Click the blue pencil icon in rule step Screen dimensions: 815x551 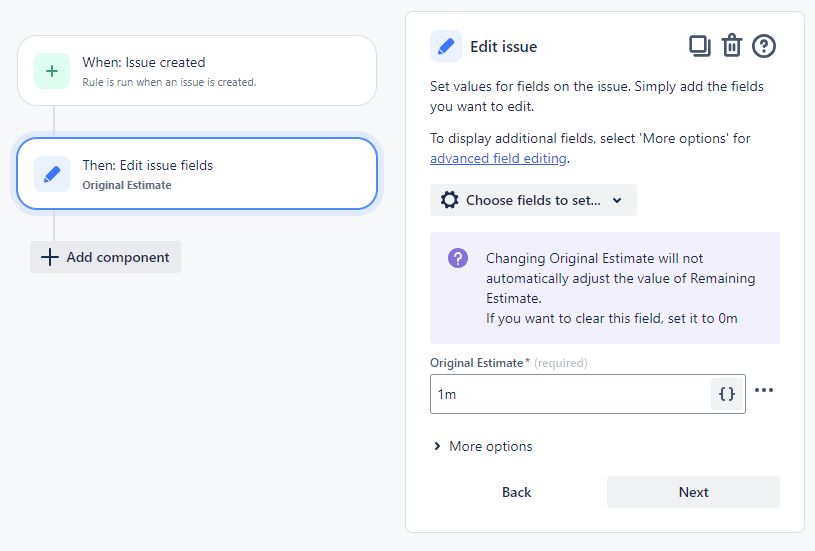coord(52,174)
